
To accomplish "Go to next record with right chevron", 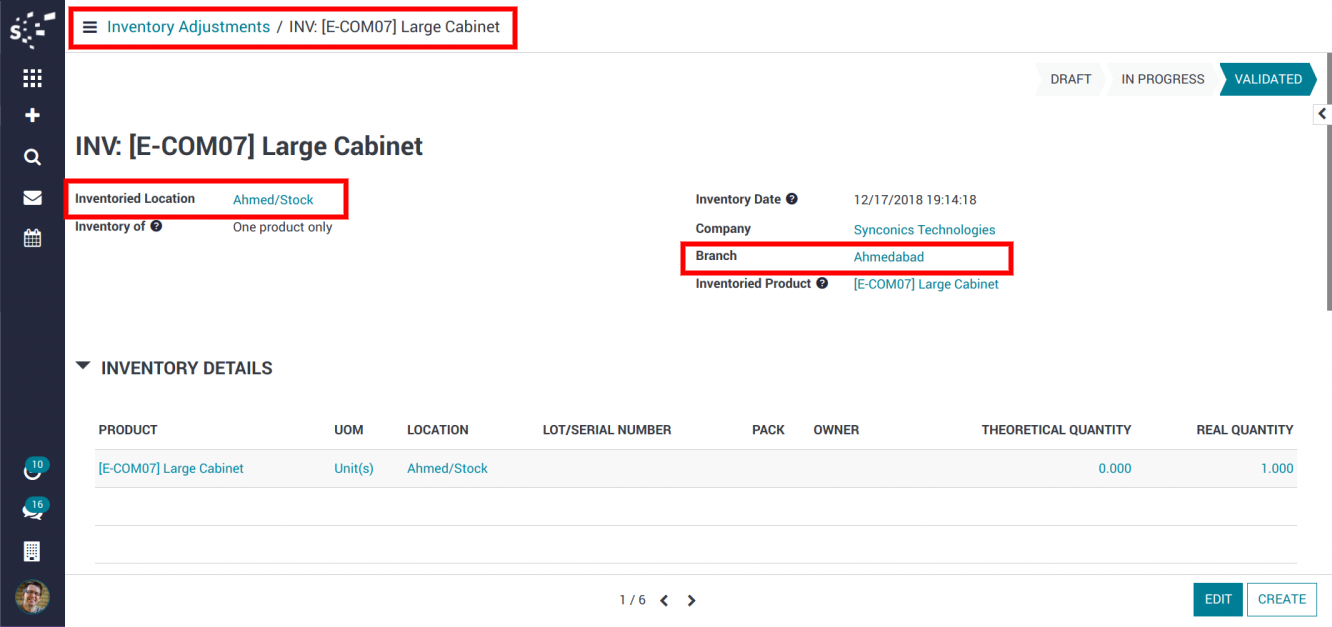I will [x=691, y=601].
